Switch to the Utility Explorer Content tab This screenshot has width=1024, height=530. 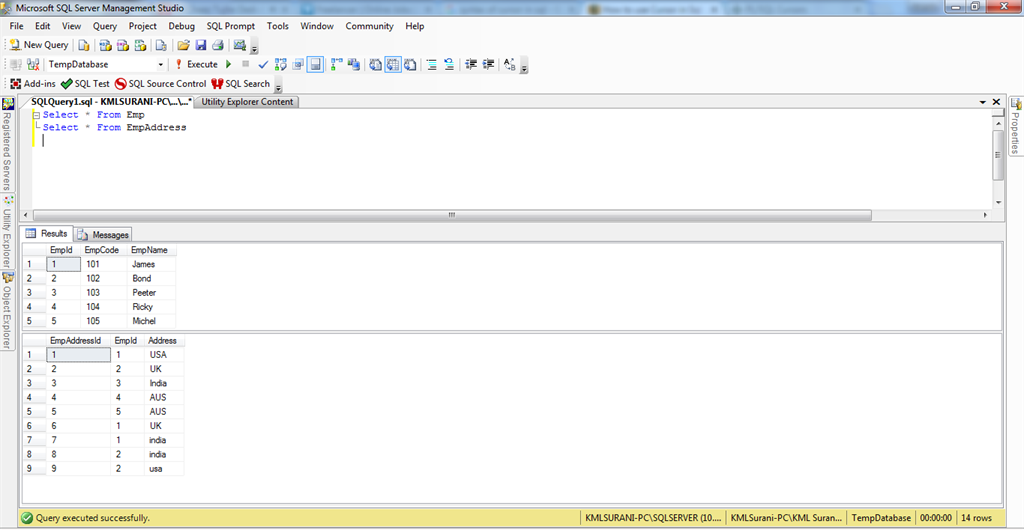point(247,102)
